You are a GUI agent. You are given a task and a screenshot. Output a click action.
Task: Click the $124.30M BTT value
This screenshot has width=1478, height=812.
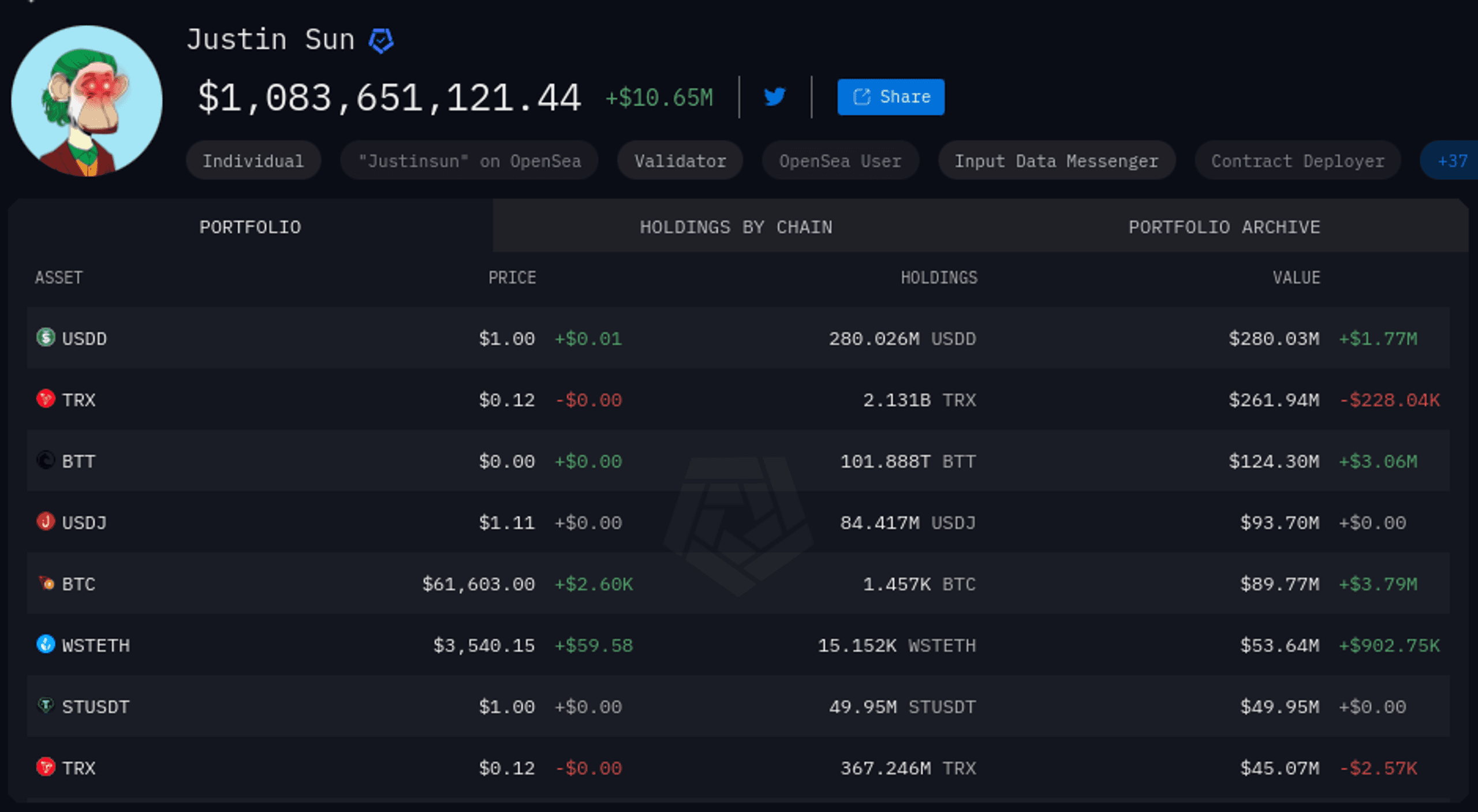[1274, 461]
